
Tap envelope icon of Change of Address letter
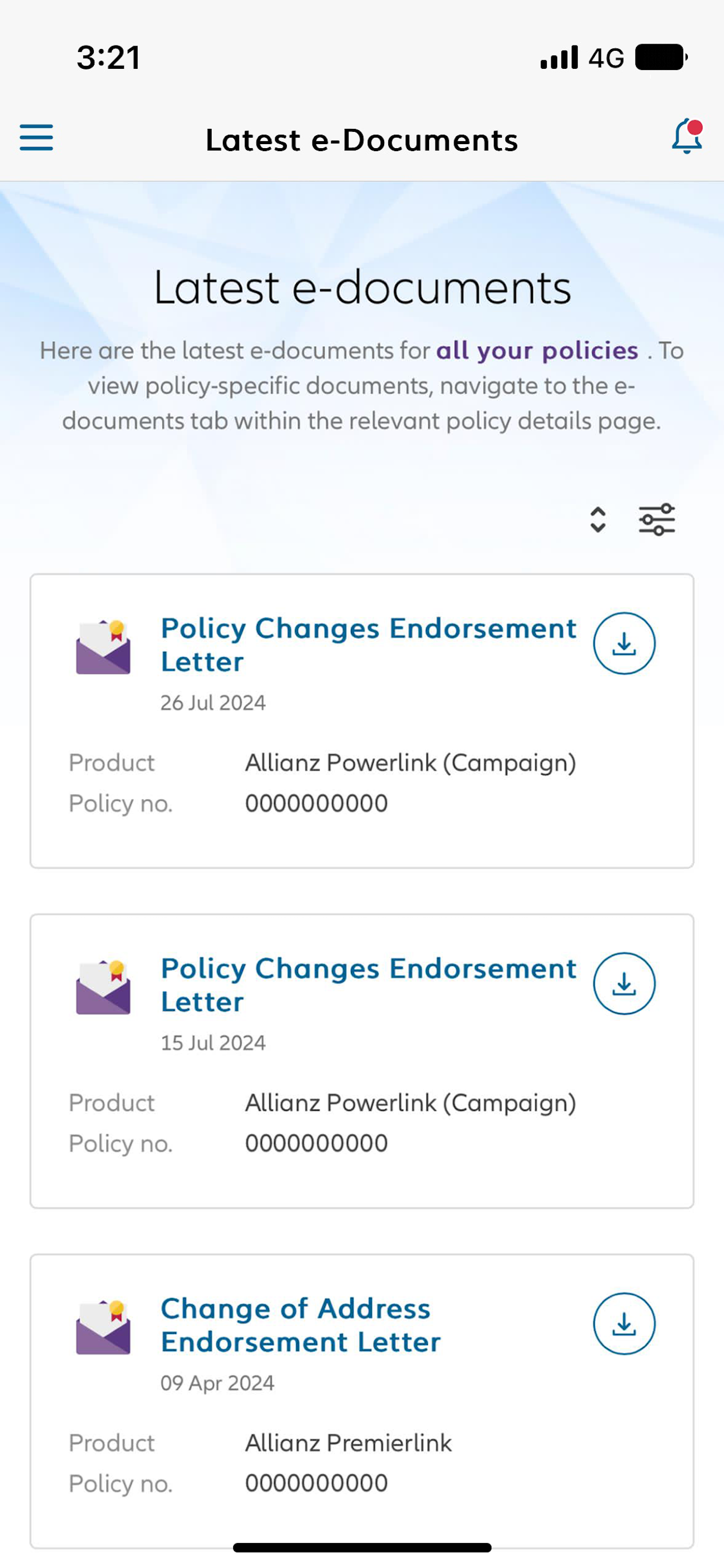click(x=103, y=1327)
